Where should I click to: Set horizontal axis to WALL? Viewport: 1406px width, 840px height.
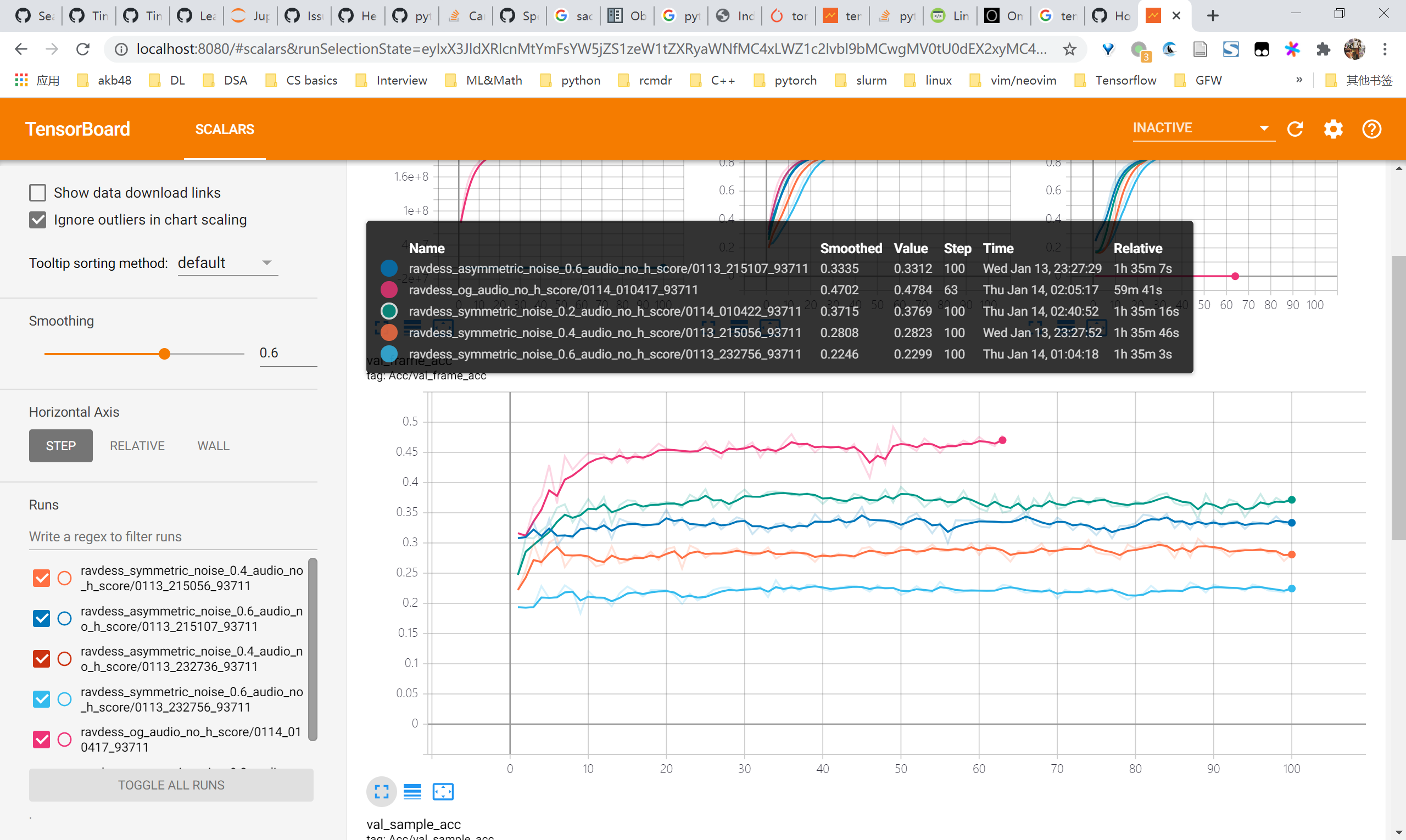[214, 445]
